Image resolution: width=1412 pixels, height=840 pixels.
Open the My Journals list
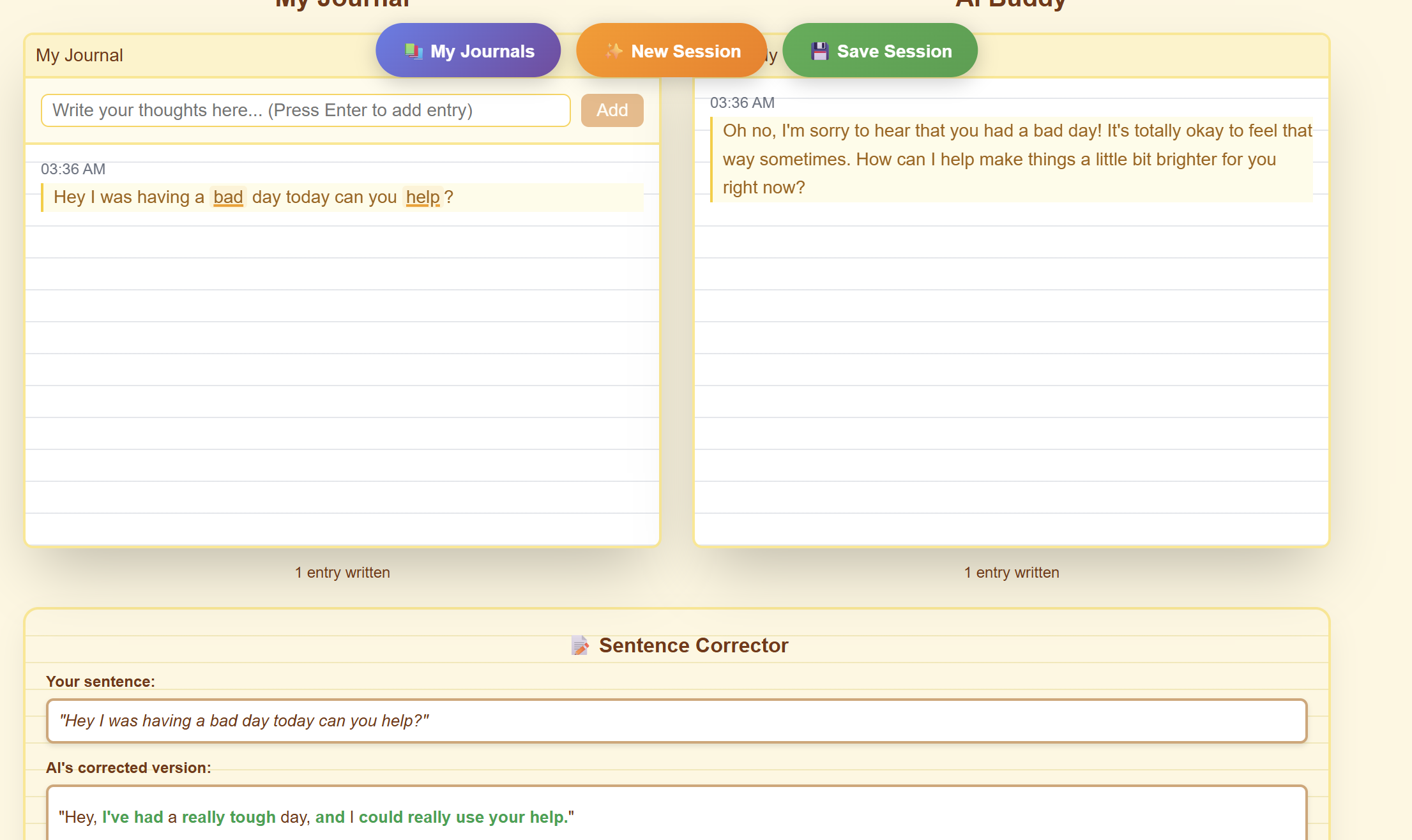[468, 51]
